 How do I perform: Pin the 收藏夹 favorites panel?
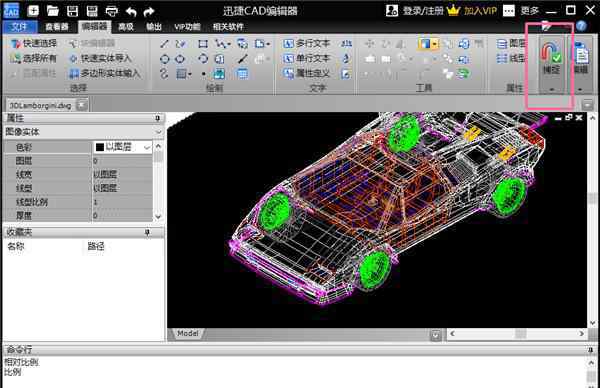[x=147, y=232]
